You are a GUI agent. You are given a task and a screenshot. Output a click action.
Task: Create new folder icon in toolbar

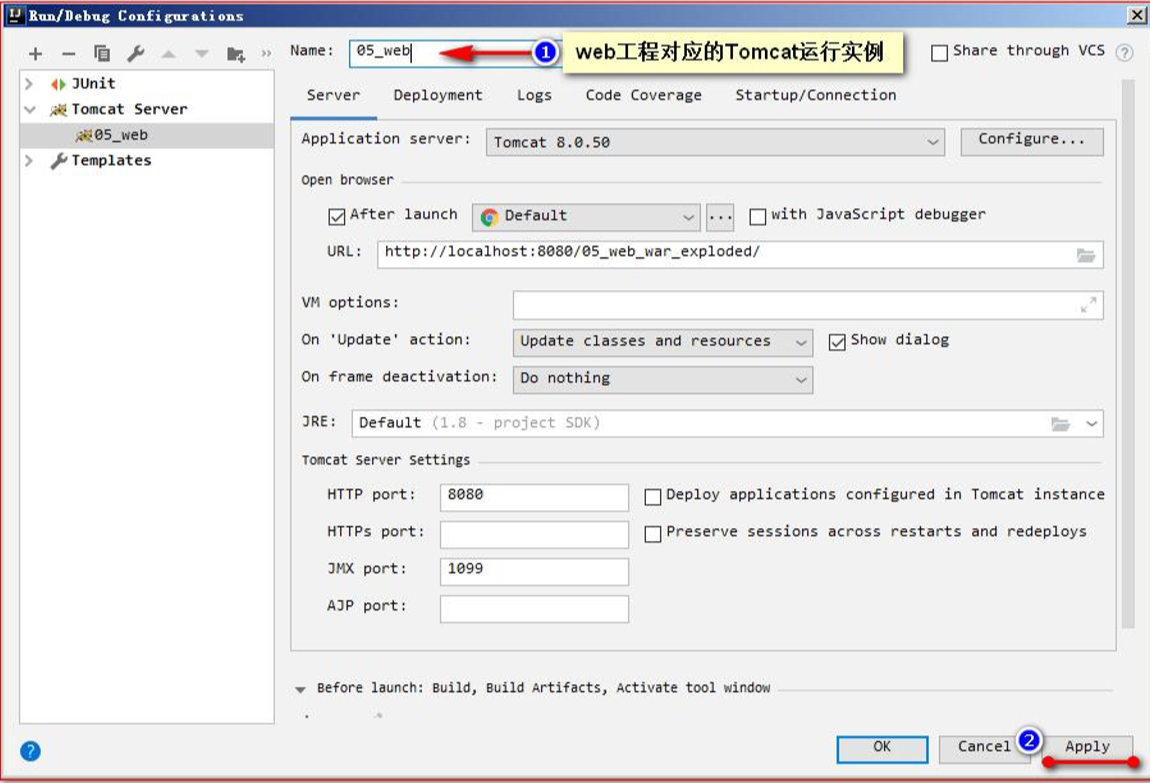[235, 54]
